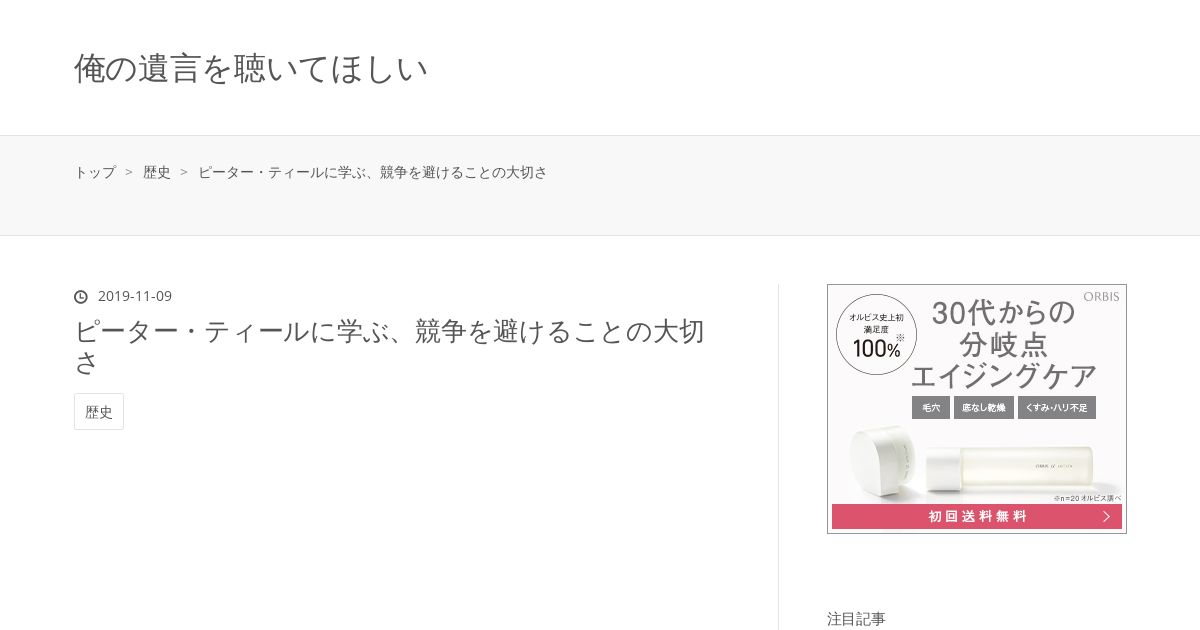This screenshot has width=1200, height=630.
Task: Select the article title in the breadcrumb
Action: click(x=373, y=172)
